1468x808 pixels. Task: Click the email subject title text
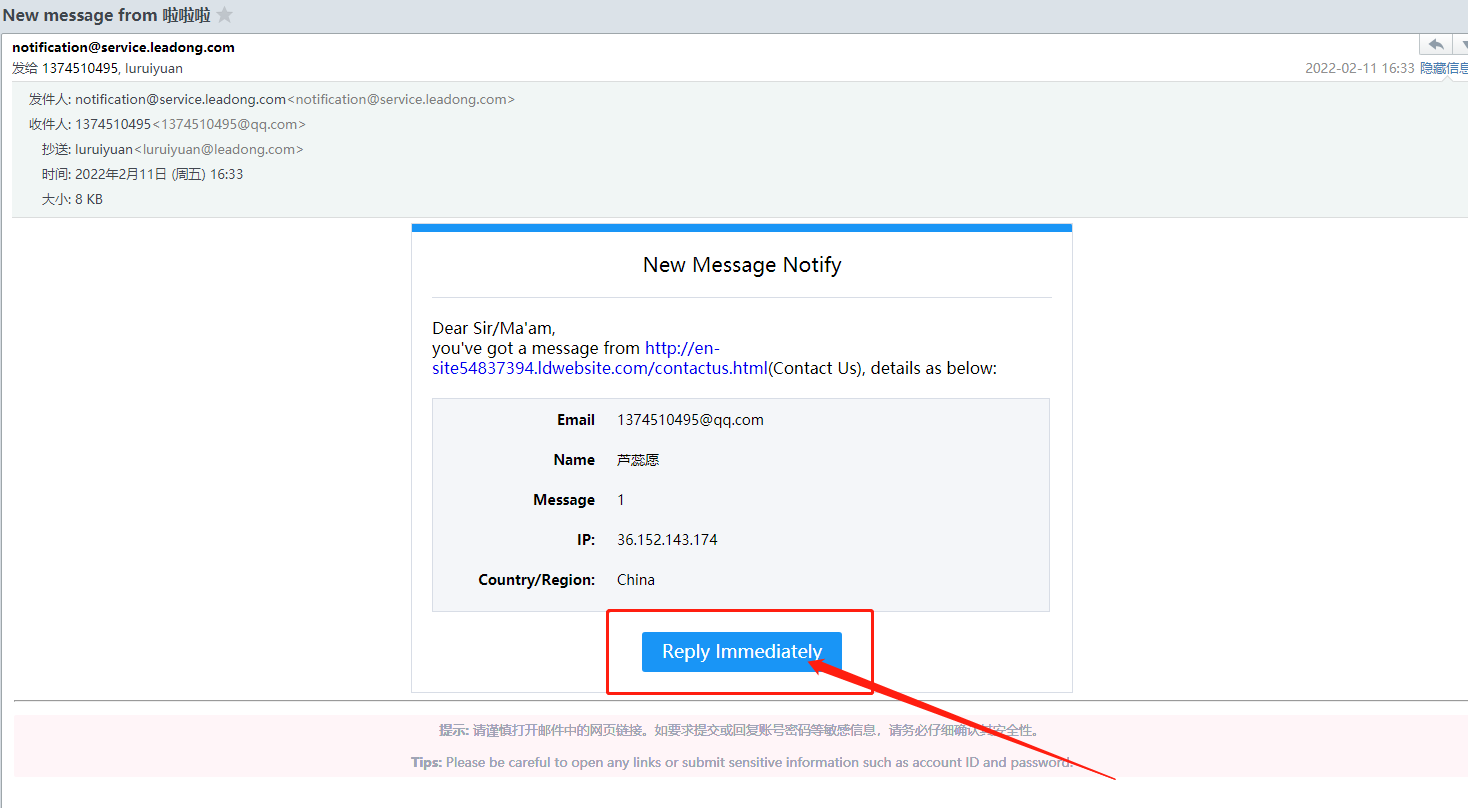(106, 15)
